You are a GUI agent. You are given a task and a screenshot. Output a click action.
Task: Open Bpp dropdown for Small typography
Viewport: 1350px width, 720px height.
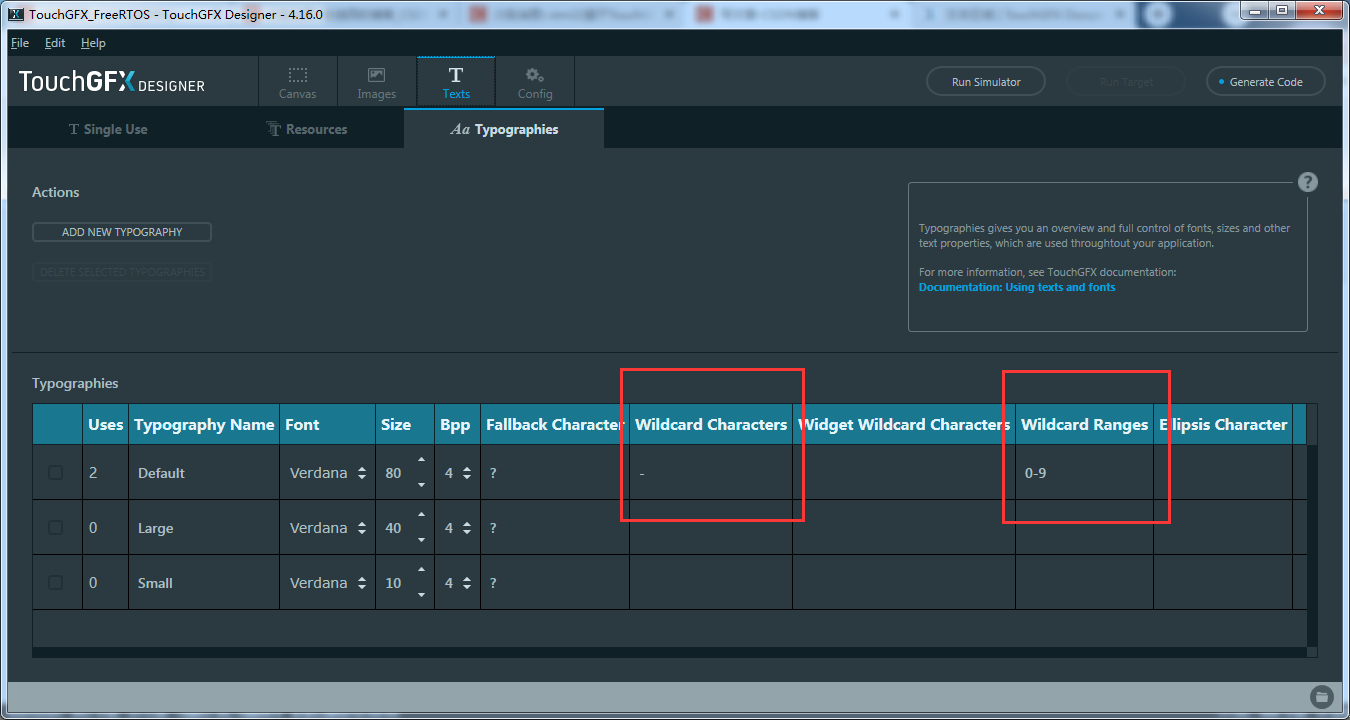click(457, 583)
